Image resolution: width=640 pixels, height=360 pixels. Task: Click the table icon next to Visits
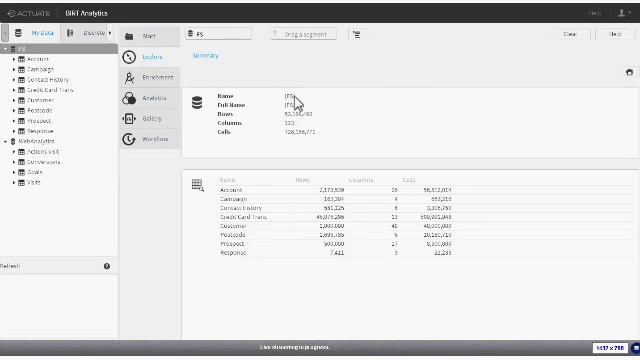click(x=22, y=183)
